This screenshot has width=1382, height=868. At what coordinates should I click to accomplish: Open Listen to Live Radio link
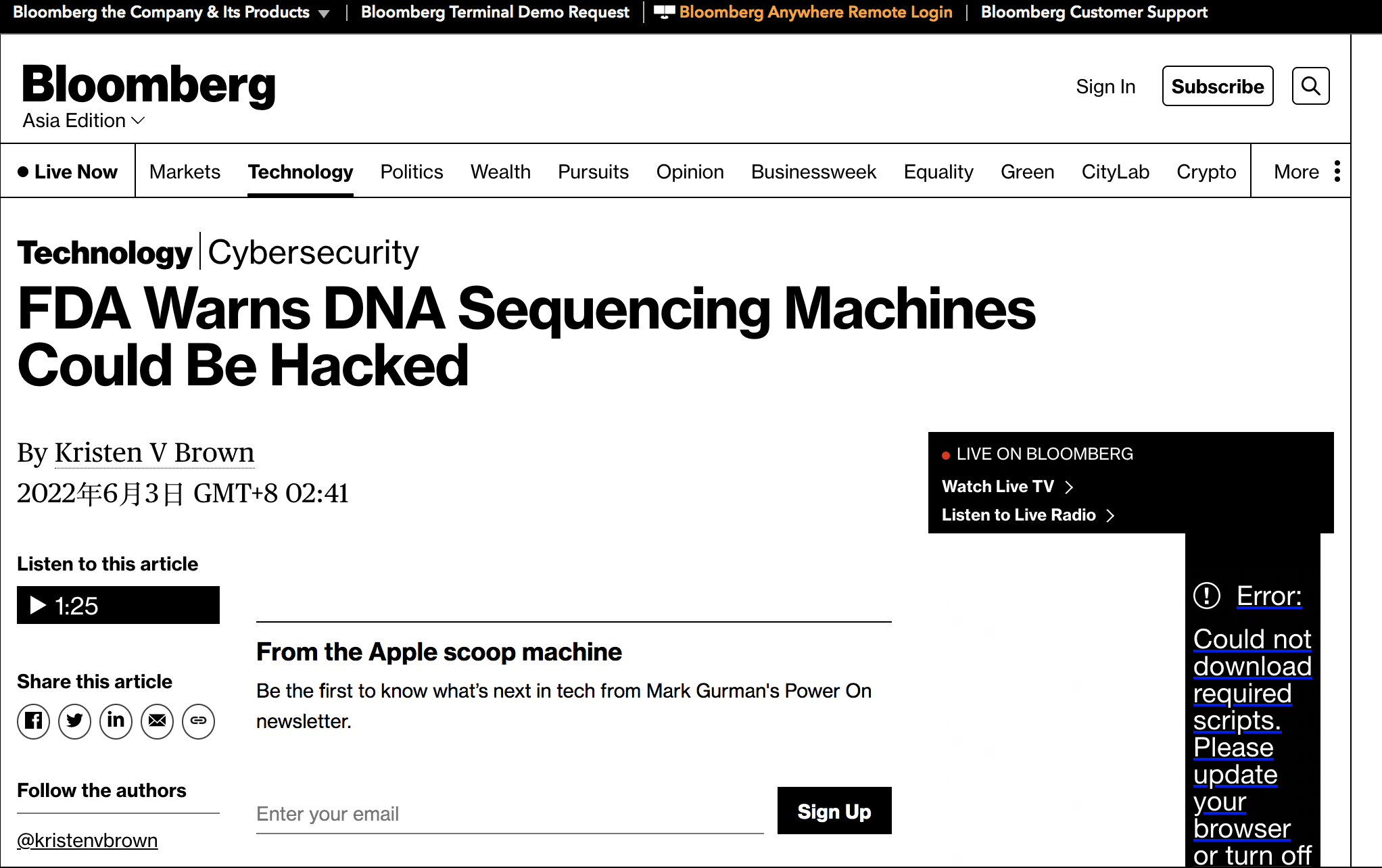1028,515
